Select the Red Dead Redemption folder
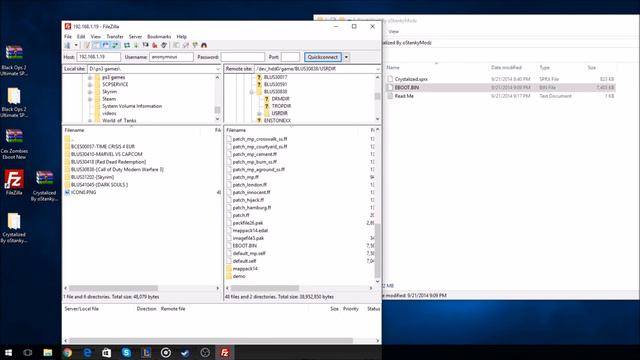The image size is (640, 360). (x=108, y=162)
